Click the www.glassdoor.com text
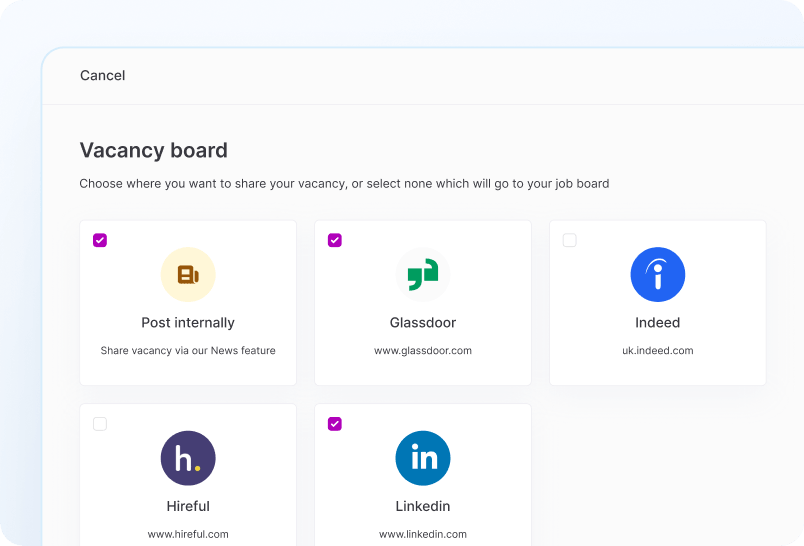 [423, 351]
